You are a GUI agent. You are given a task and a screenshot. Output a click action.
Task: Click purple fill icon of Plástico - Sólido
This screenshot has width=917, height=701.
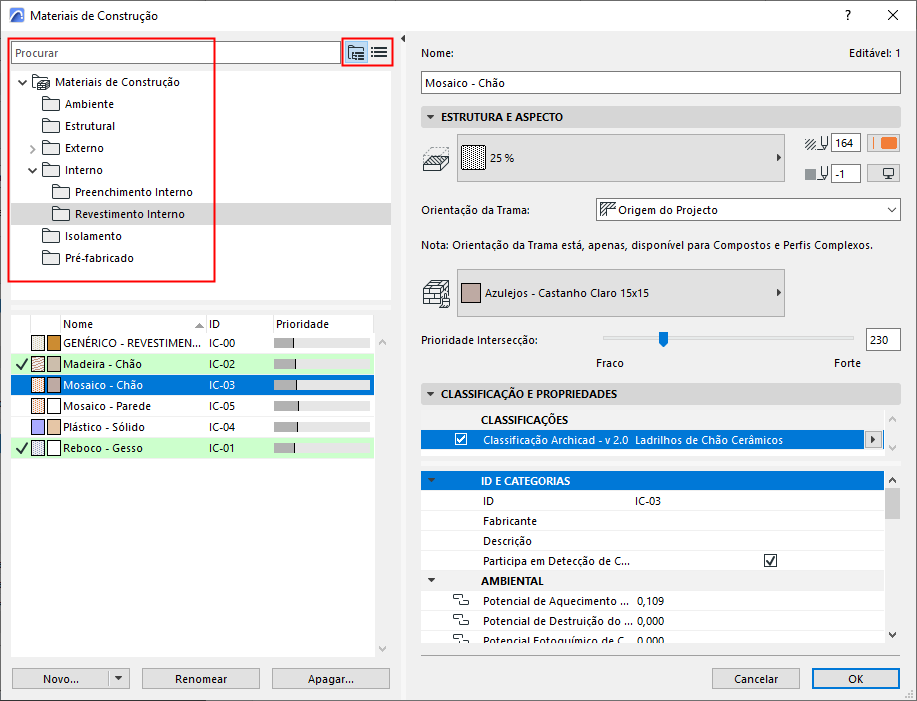click(38, 427)
